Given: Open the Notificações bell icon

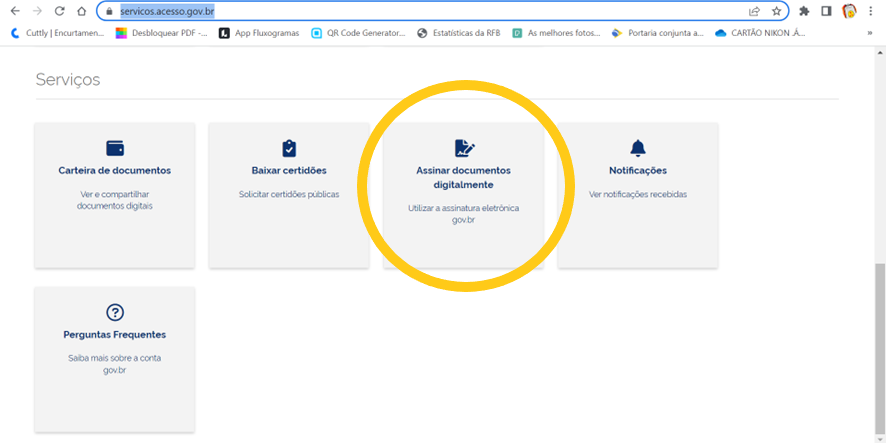Looking at the screenshot, I should [x=637, y=148].
